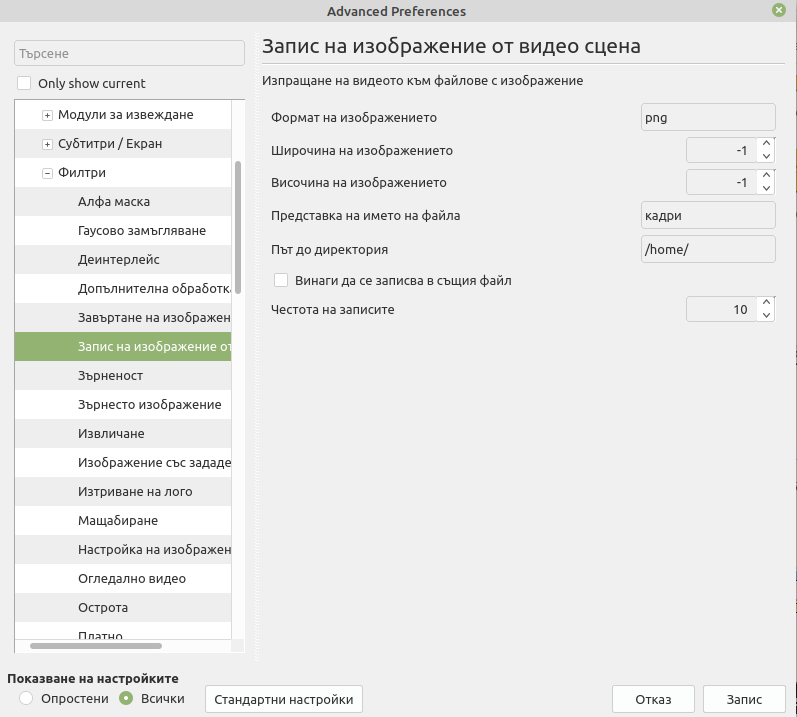The width and height of the screenshot is (797, 717).
Task: Expand the Субтитри / Екран tree node
Action: [47, 144]
